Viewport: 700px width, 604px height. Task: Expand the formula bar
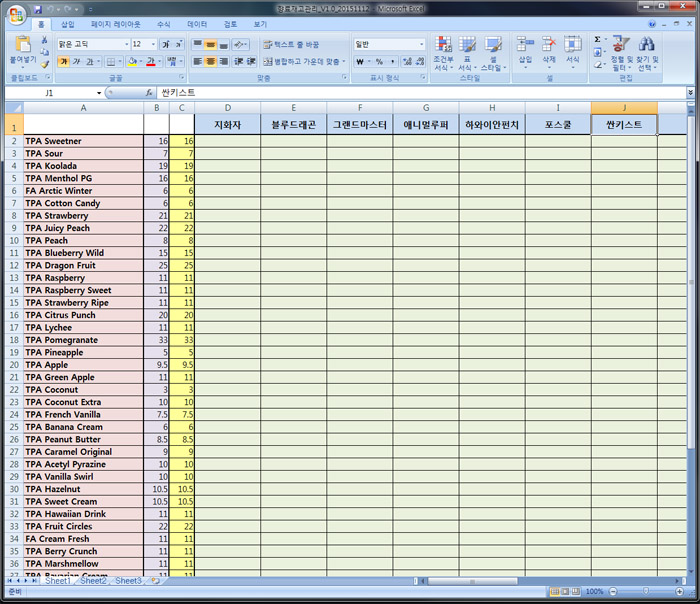(690, 92)
